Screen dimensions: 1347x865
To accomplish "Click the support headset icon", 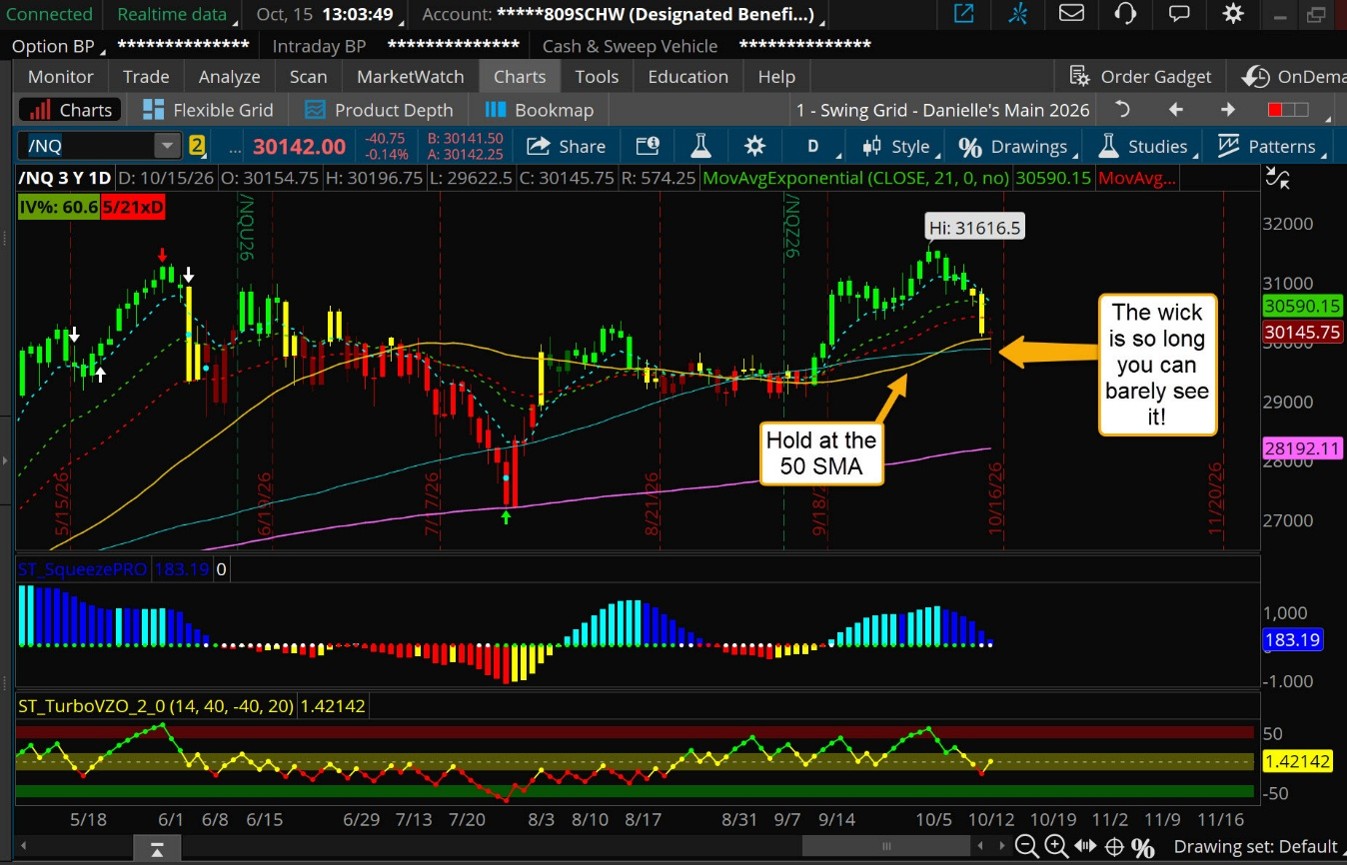I will tap(1125, 14).
